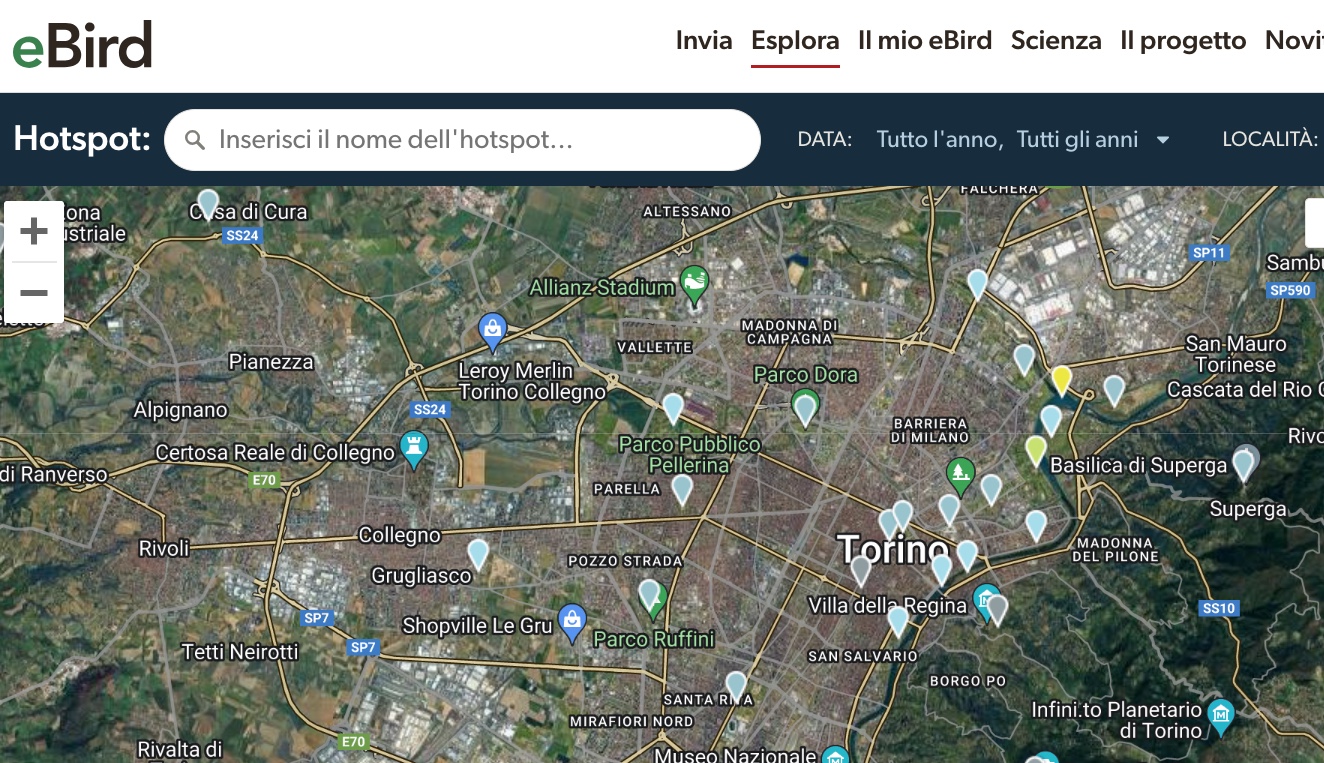Select hotspot marker above Parco Pubblico Pellerina
The image size is (1324, 763).
tap(673, 408)
